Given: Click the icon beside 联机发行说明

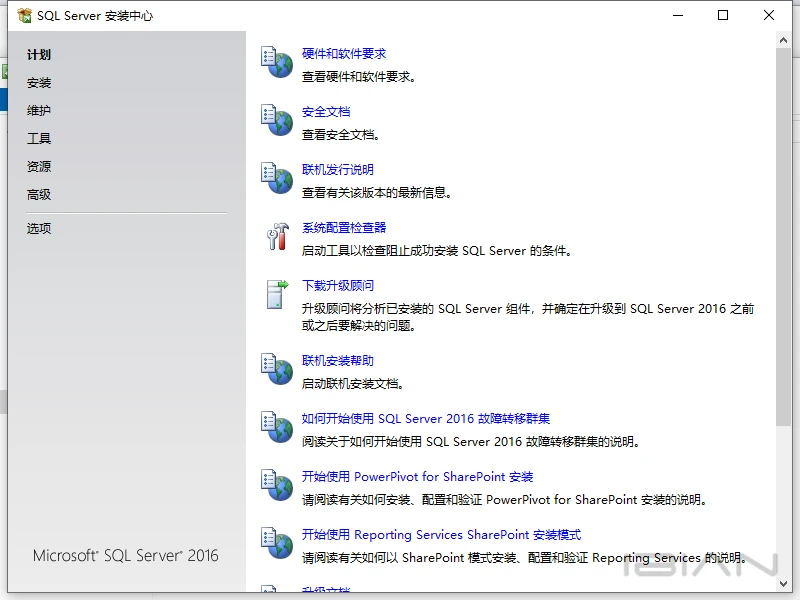Looking at the screenshot, I should [277, 178].
